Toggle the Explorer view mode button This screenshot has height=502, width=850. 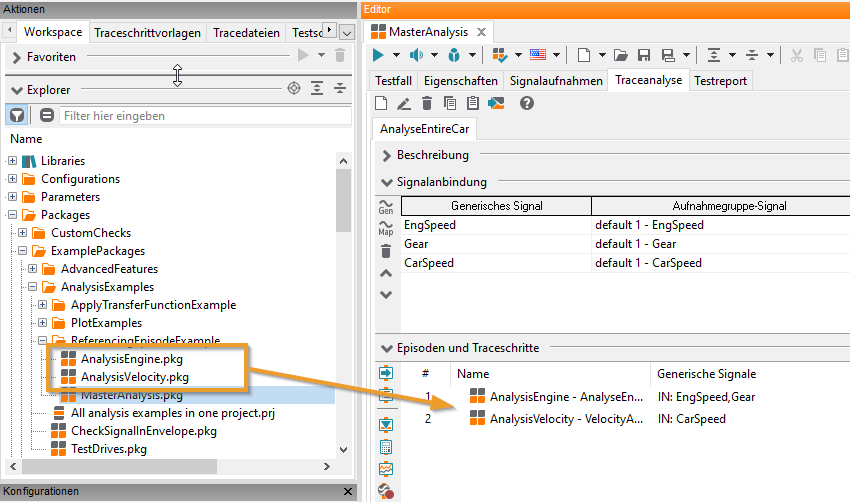point(47,115)
